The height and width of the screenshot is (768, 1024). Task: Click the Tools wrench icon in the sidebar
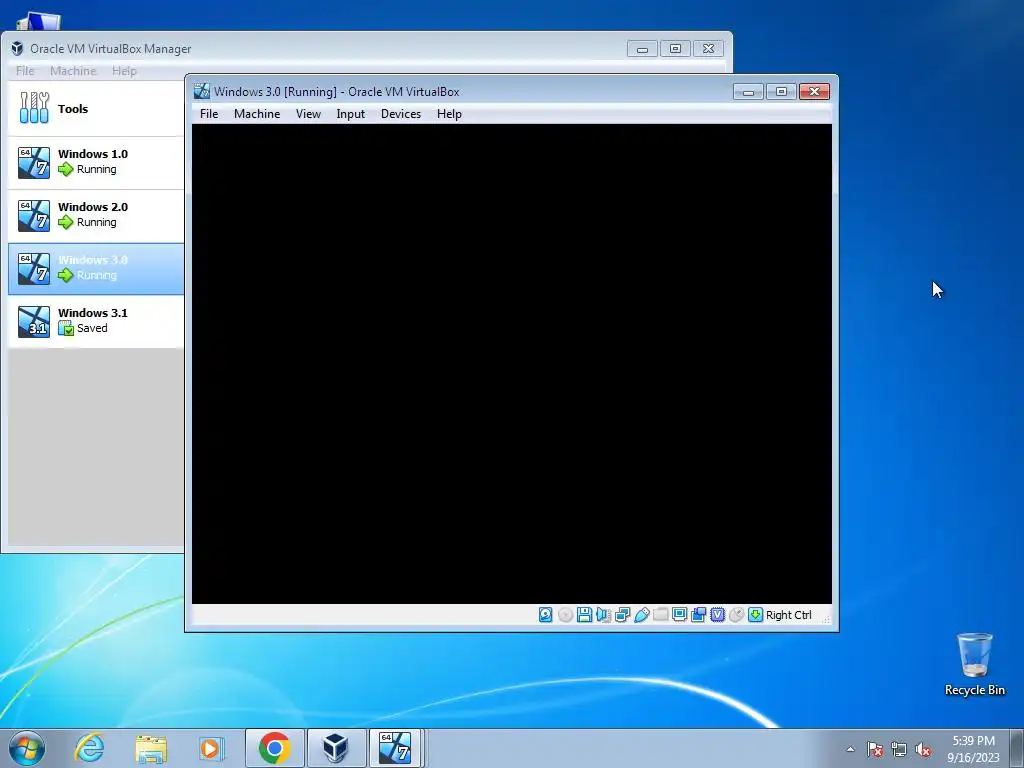coord(34,108)
